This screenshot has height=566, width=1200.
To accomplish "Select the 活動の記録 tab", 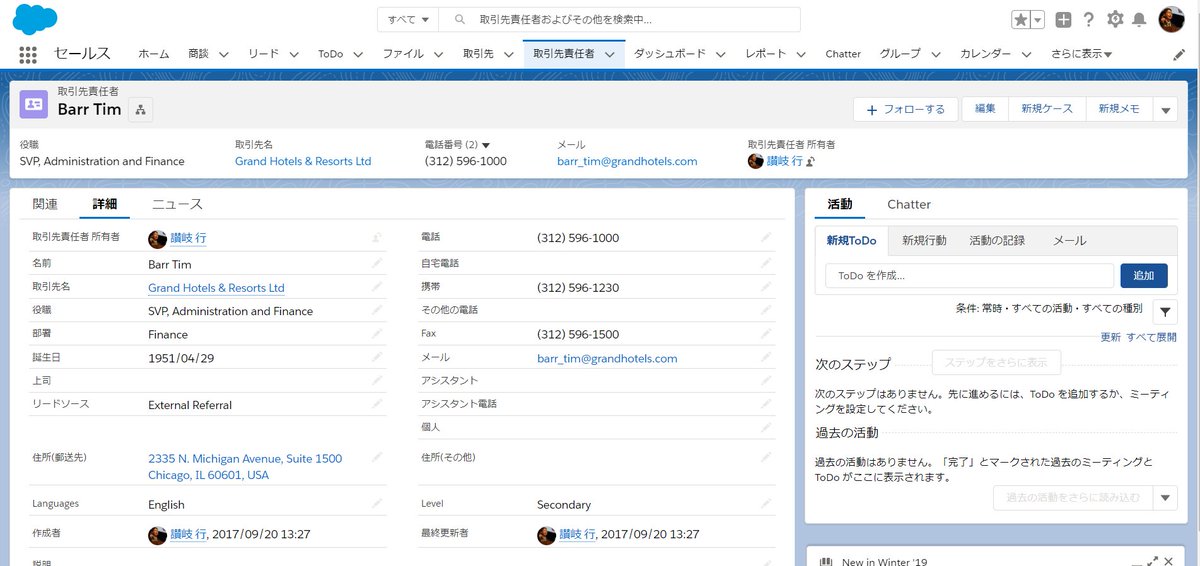I will pyautogui.click(x=997, y=240).
